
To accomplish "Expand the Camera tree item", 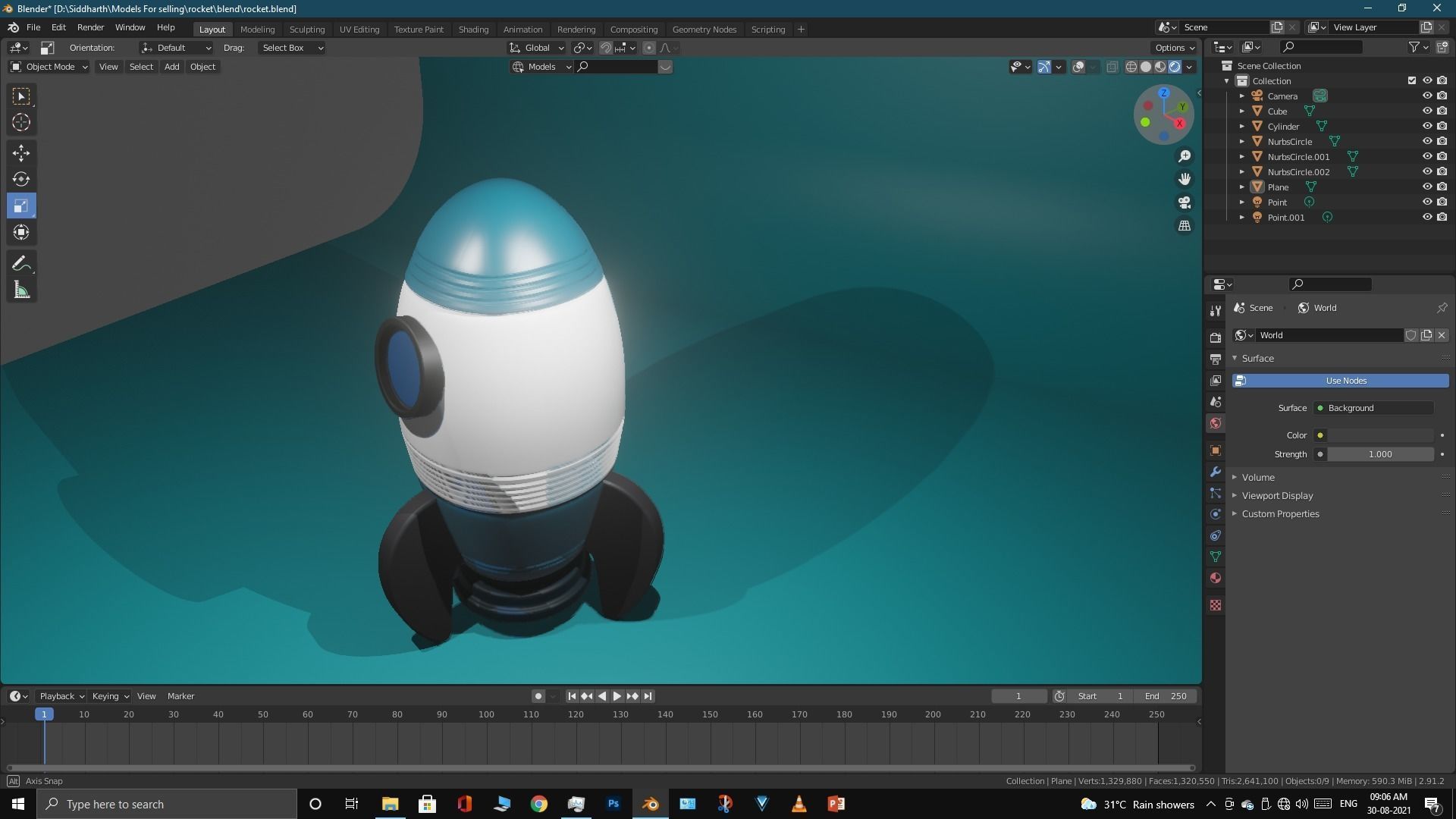I will pos(1241,96).
